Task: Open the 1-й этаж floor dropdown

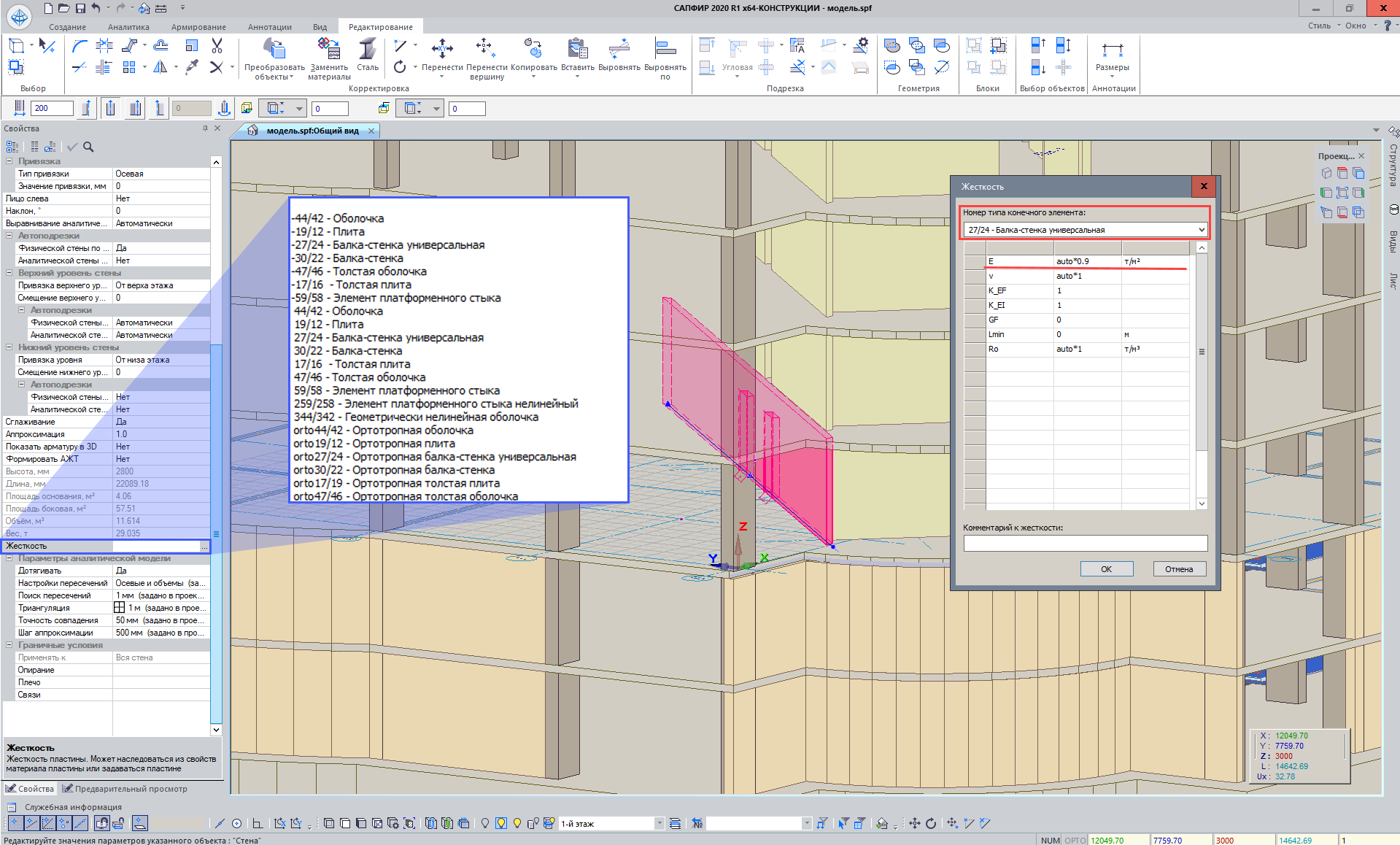Action: 659,823
